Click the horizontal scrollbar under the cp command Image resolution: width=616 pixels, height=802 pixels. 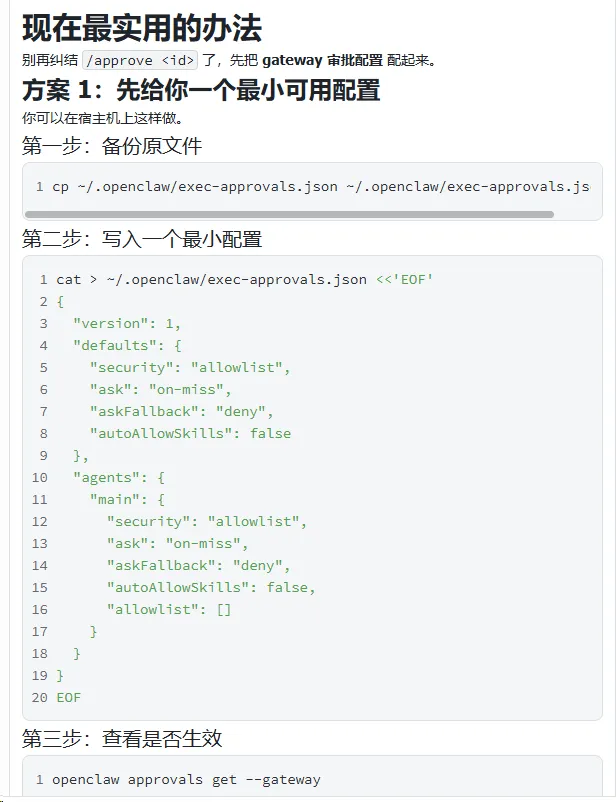pyautogui.click(x=289, y=214)
